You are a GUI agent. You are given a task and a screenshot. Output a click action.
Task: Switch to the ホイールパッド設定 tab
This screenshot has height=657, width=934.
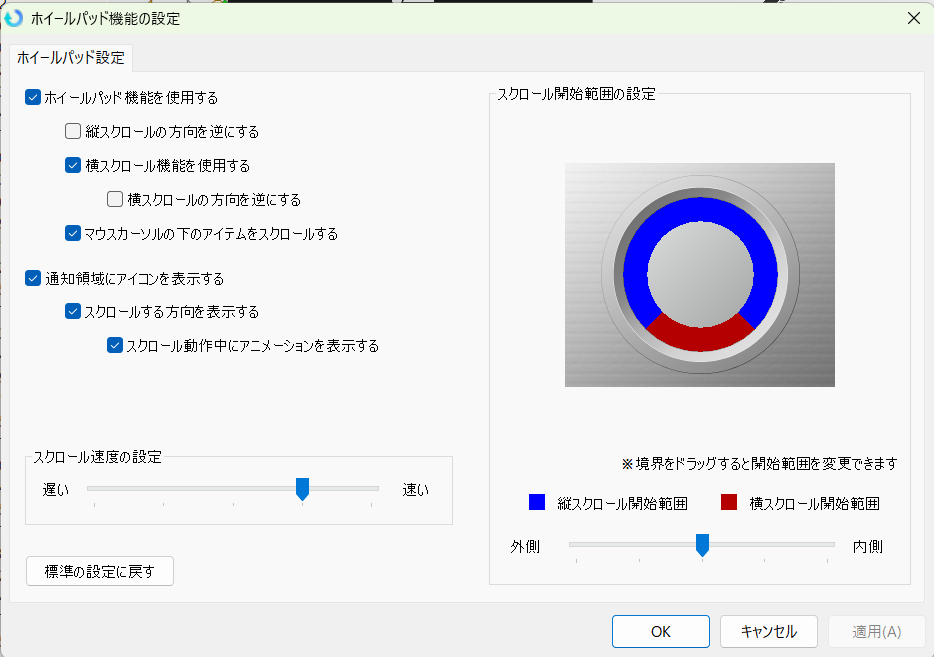coord(69,58)
